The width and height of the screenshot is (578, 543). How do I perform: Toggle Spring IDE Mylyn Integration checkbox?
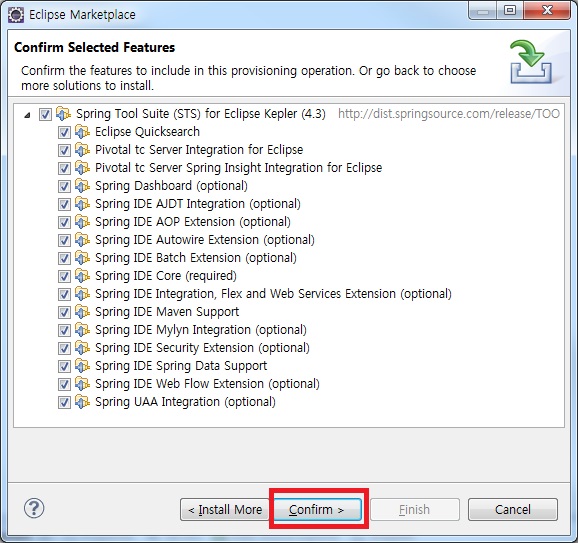point(64,330)
